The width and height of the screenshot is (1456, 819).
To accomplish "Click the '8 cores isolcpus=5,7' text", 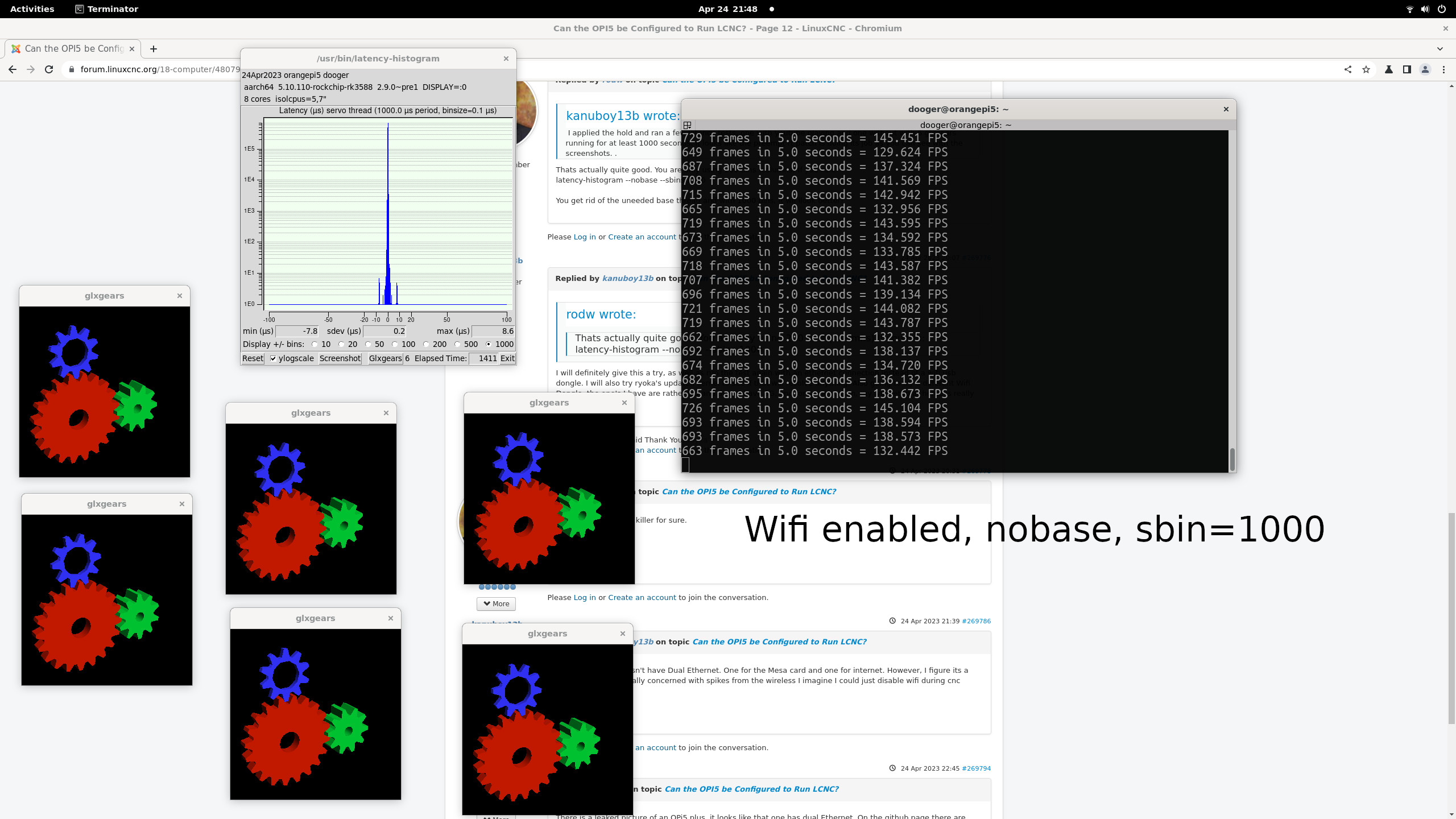I will (285, 99).
